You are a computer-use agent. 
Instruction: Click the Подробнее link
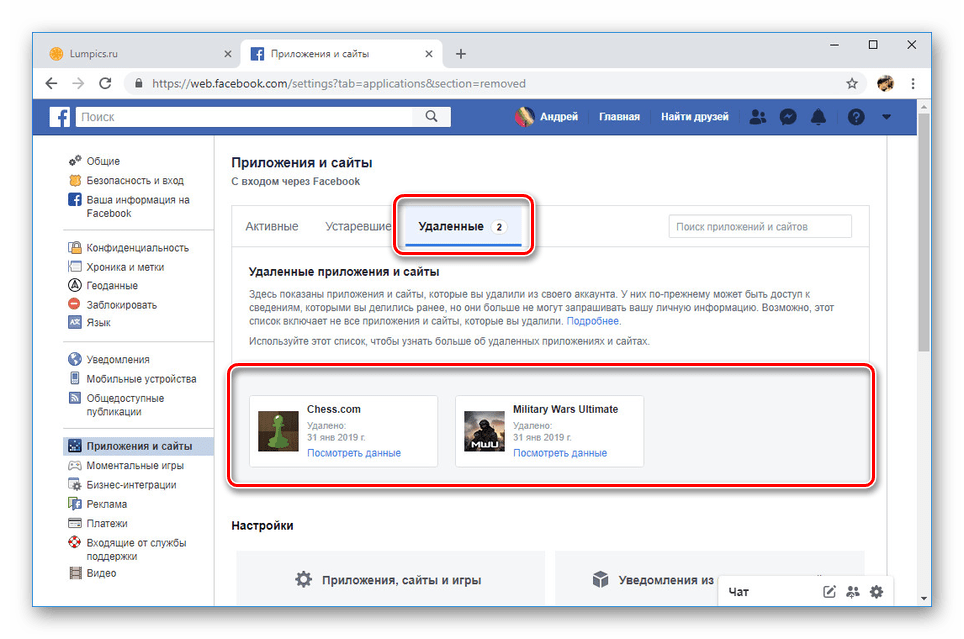click(x=593, y=321)
